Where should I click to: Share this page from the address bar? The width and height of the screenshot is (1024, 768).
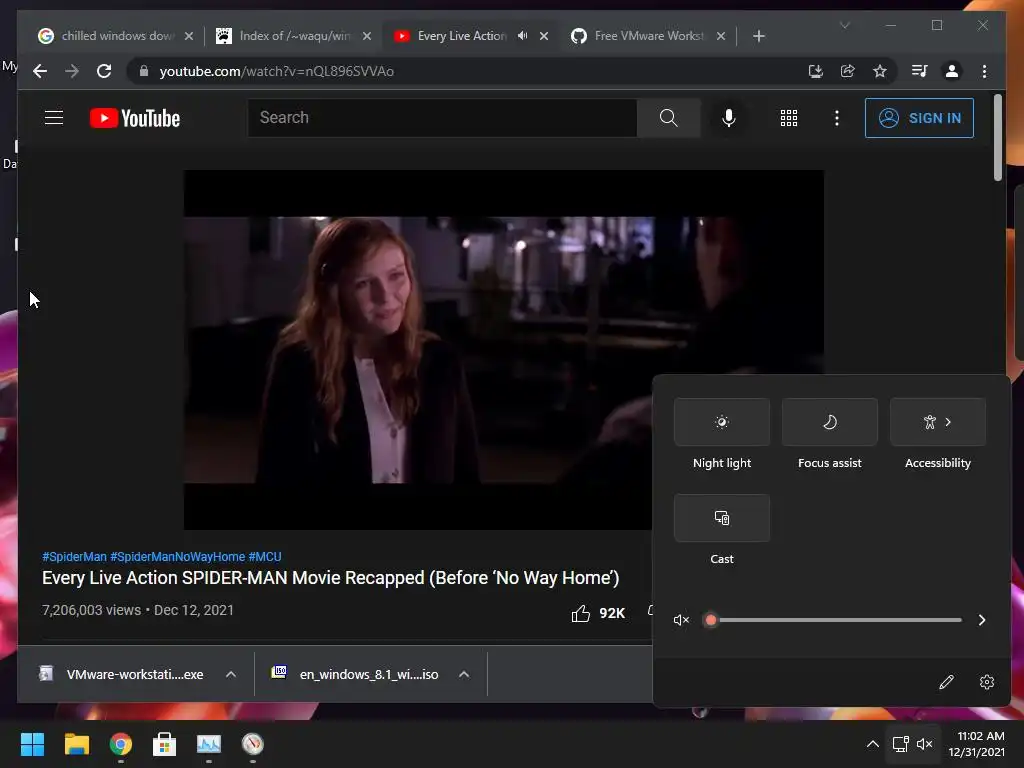point(848,71)
